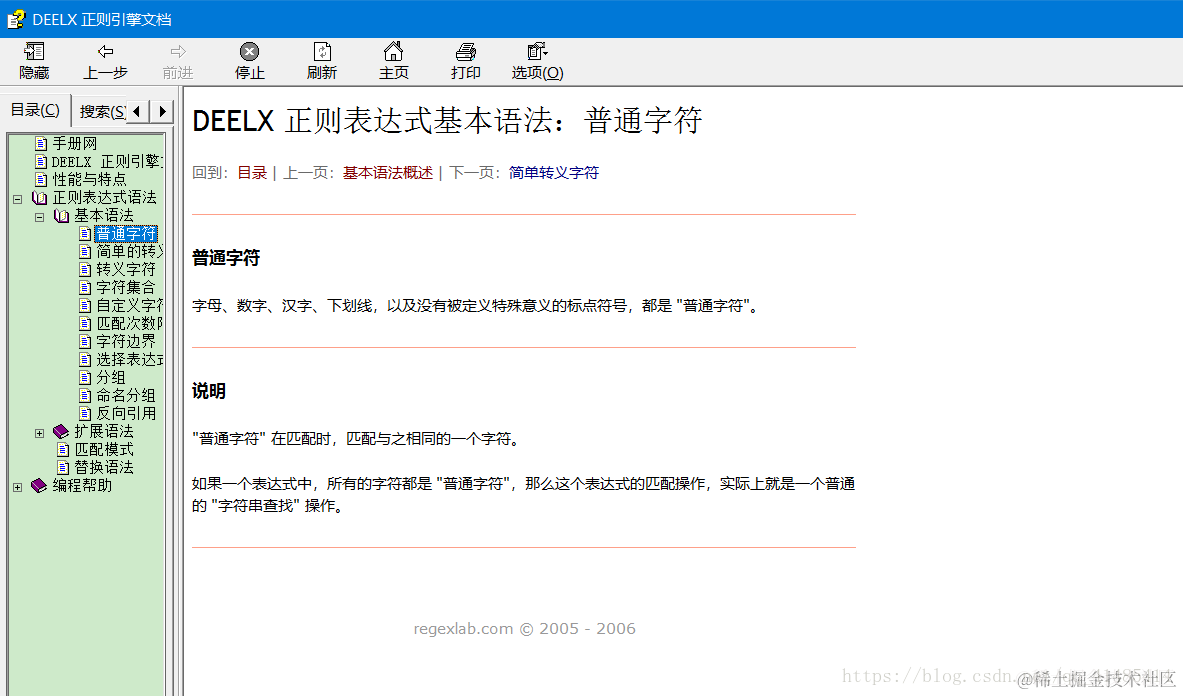Open the 自定义字符 topic
This screenshot has width=1183, height=696.
tap(129, 305)
